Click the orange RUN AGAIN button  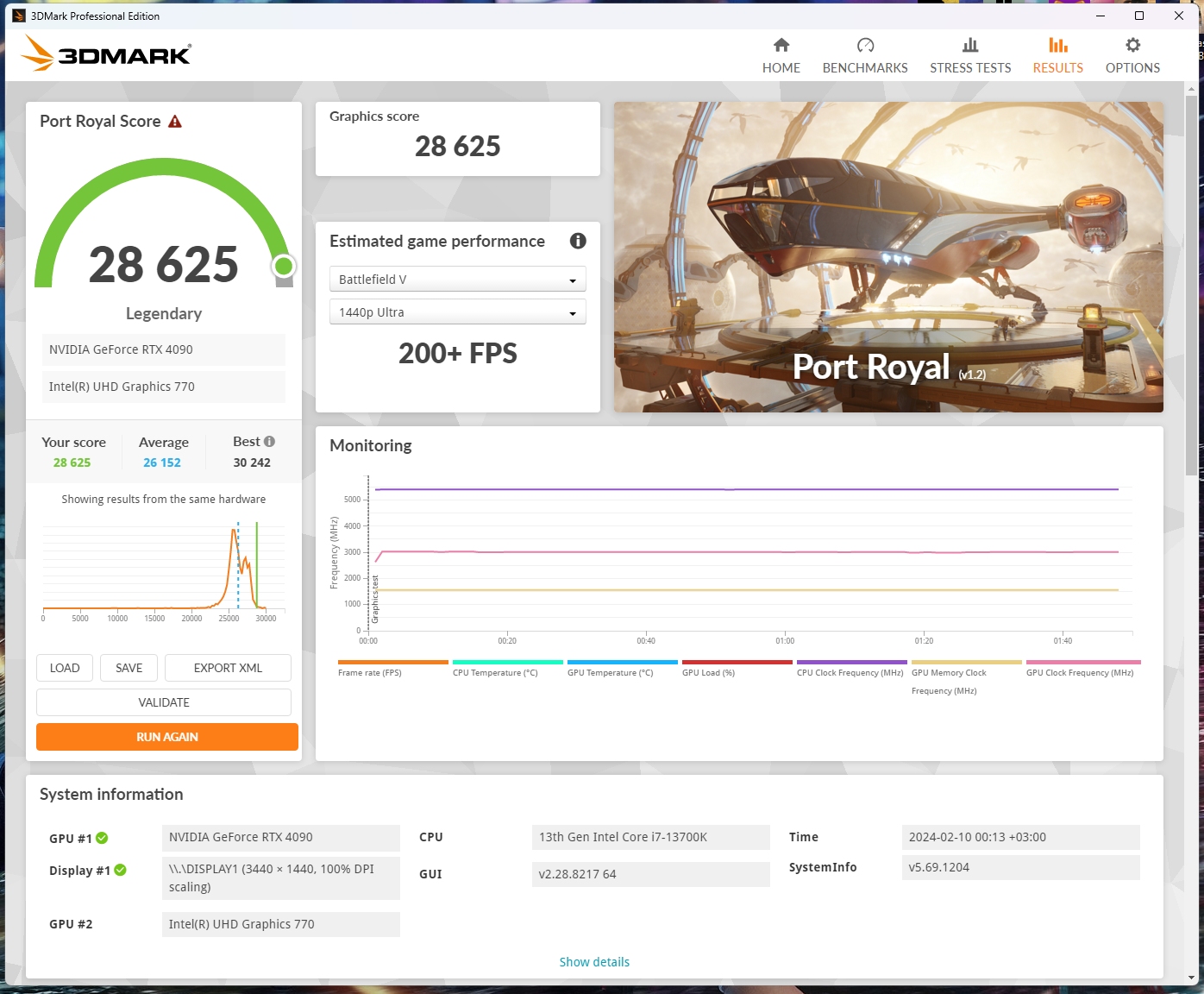(167, 737)
